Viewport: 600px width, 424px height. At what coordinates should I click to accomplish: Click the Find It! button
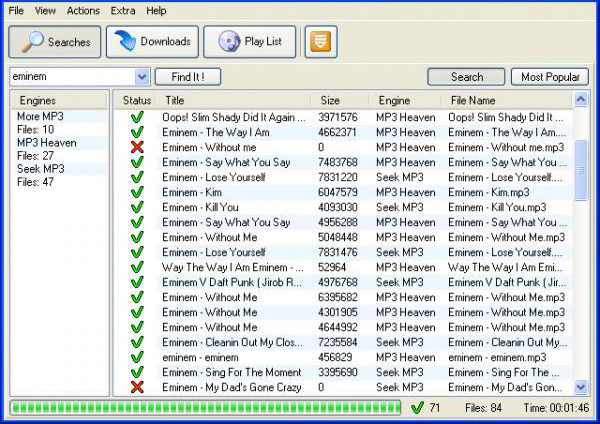click(x=188, y=77)
